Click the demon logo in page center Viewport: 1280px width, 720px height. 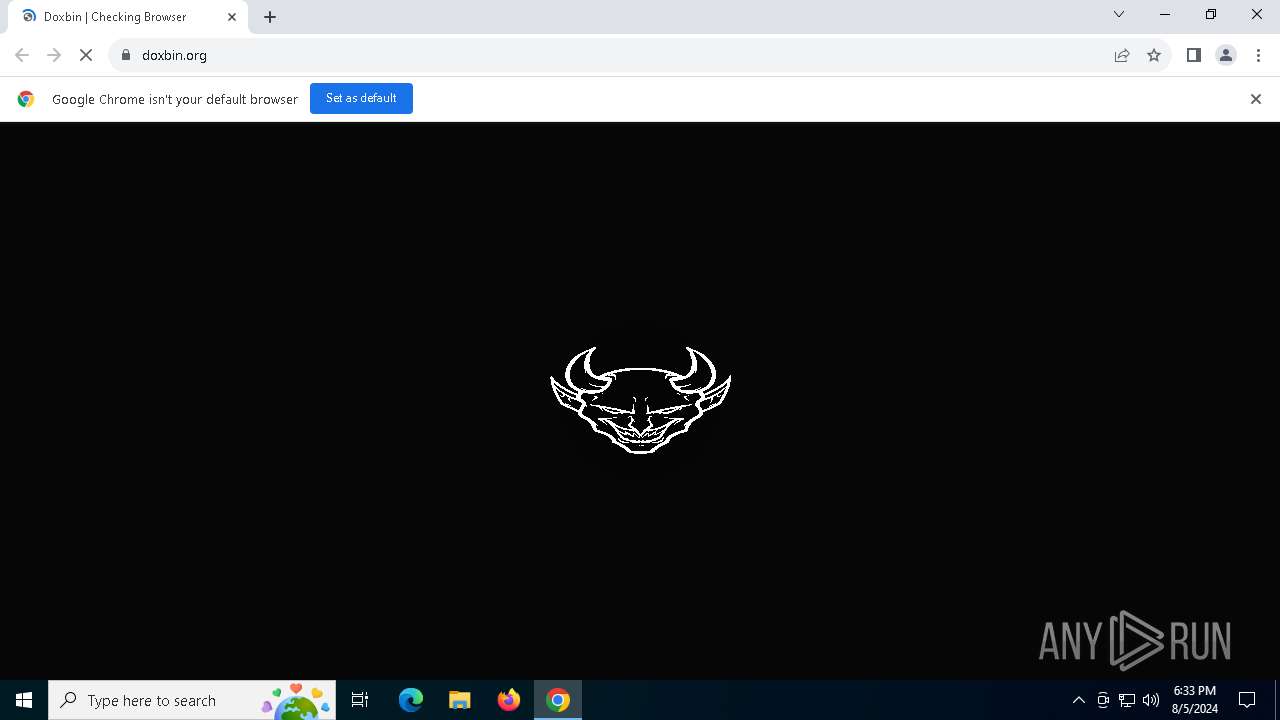(640, 400)
